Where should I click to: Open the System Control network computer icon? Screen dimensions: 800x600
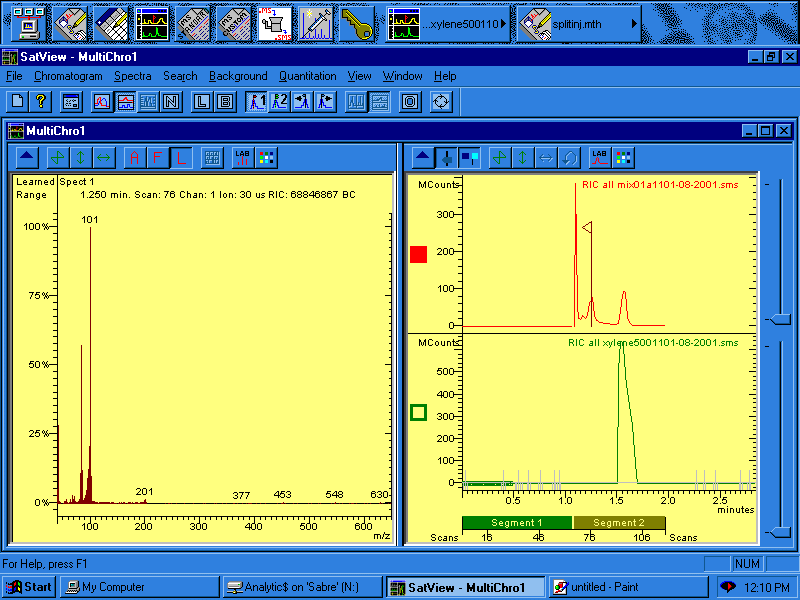click(x=29, y=23)
